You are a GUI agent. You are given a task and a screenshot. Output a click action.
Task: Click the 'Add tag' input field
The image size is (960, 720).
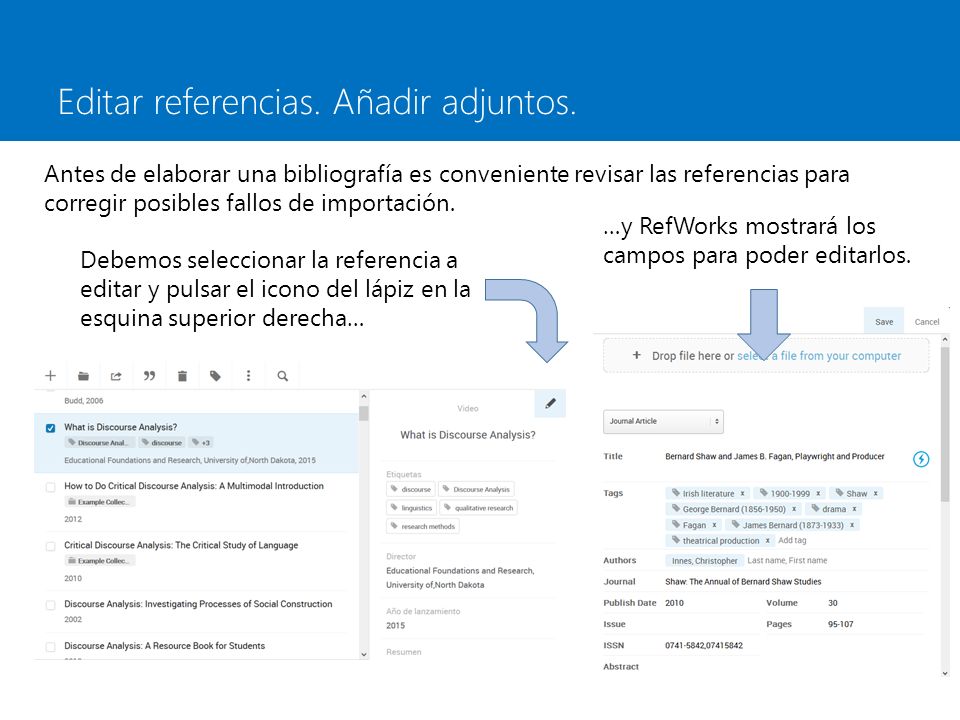[792, 540]
